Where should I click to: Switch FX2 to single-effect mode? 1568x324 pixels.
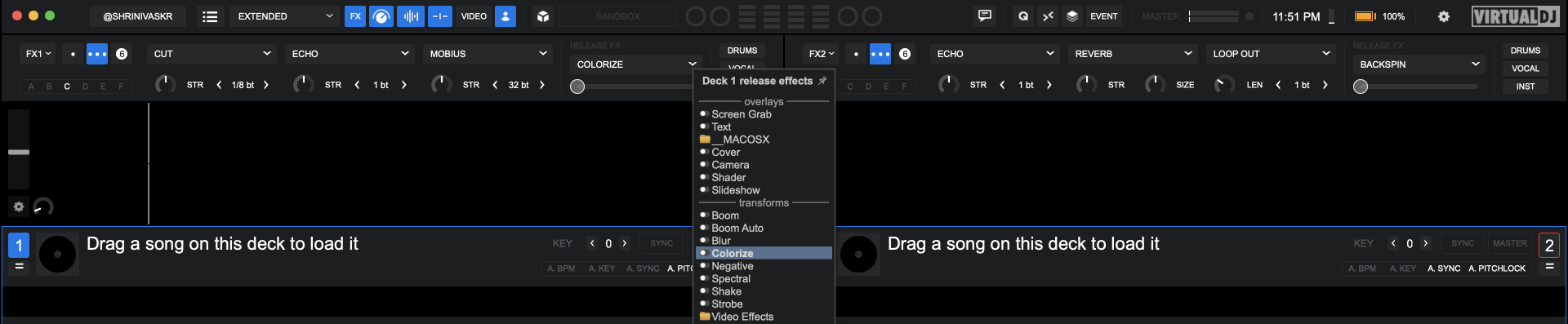tap(856, 54)
